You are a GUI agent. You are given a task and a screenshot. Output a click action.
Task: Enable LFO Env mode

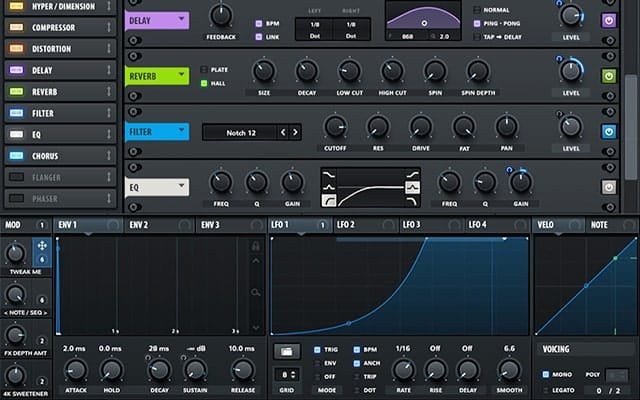tap(317, 363)
